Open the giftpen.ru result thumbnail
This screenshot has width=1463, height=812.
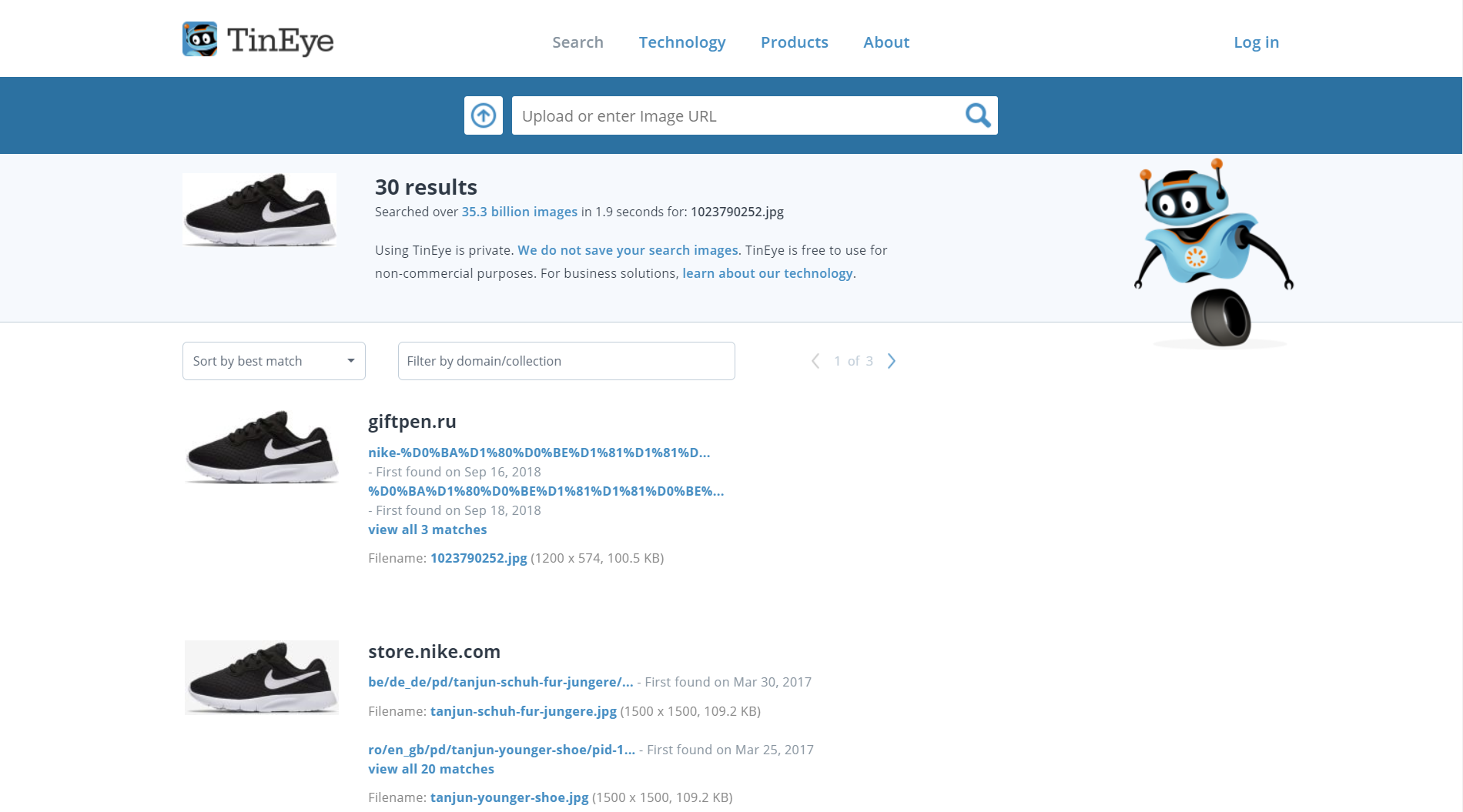[262, 447]
